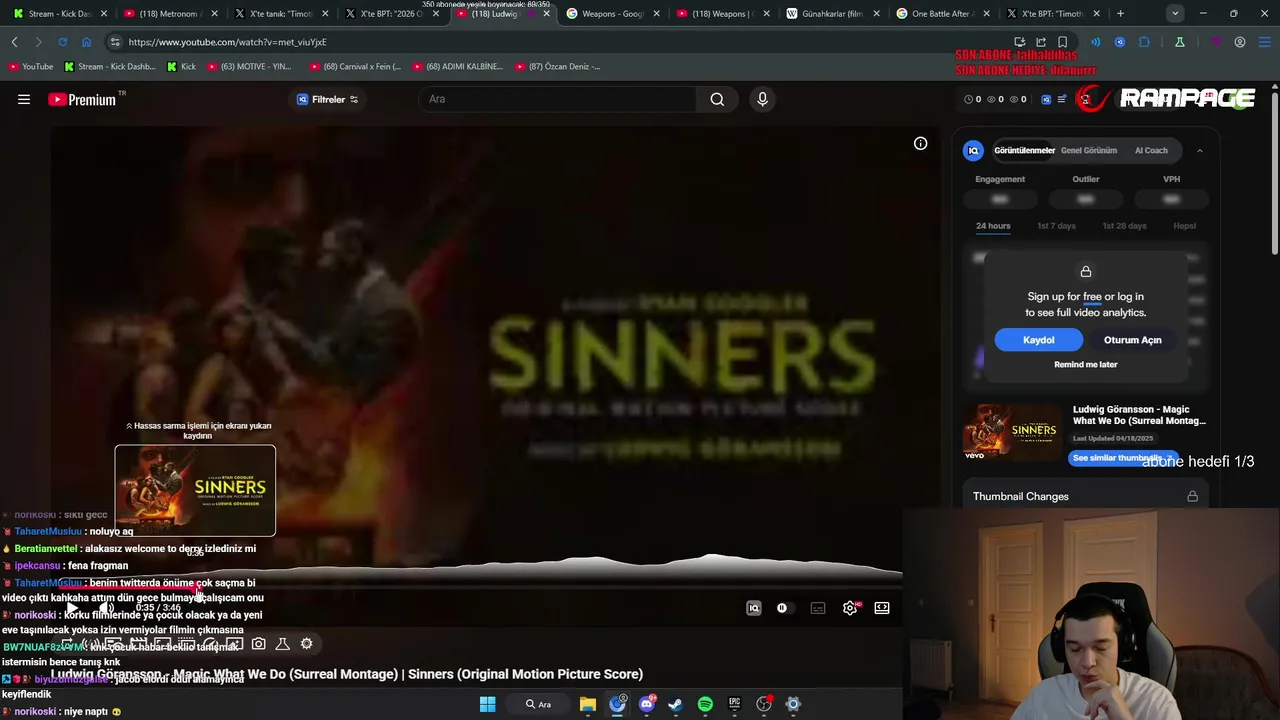Select the 1st 28 days tab
Viewport: 1280px width, 720px height.
tap(1124, 226)
